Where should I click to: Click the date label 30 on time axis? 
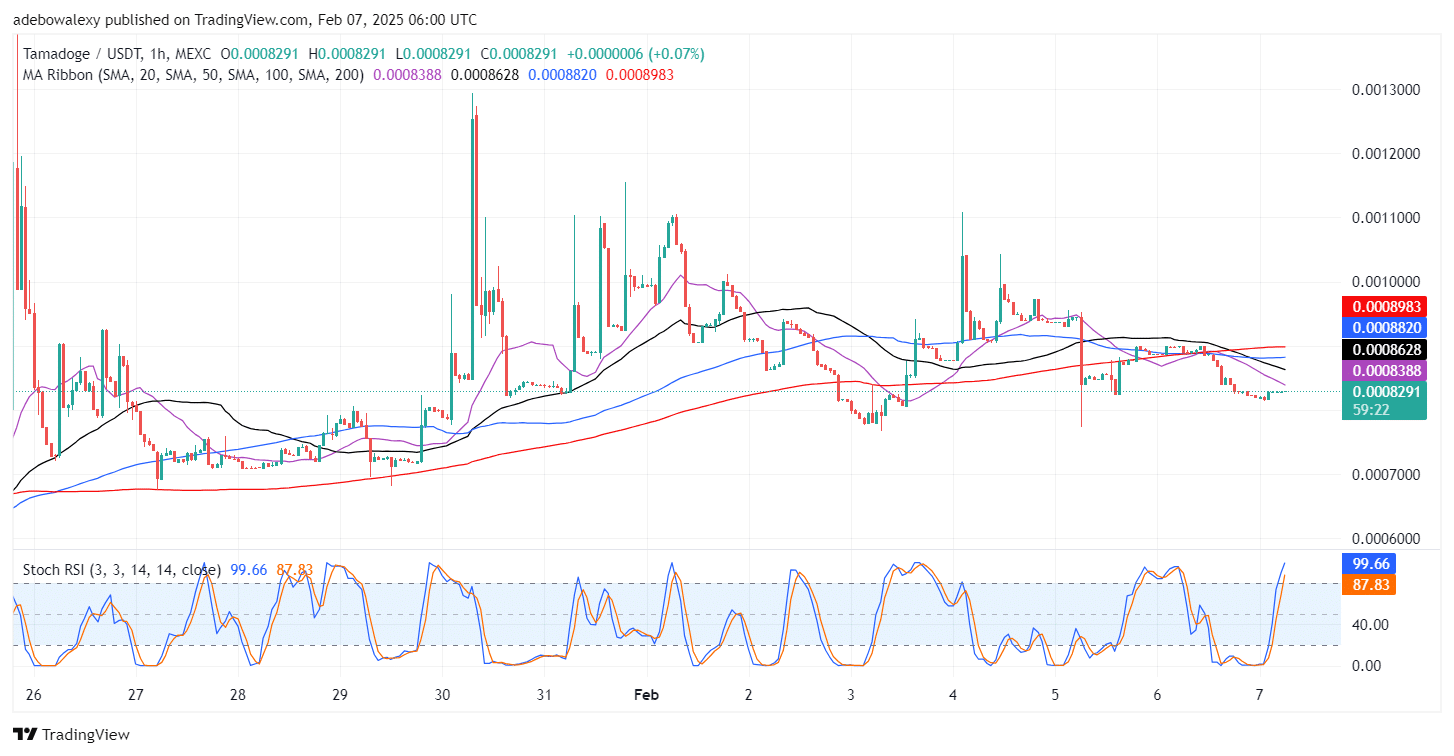pyautogui.click(x=443, y=695)
